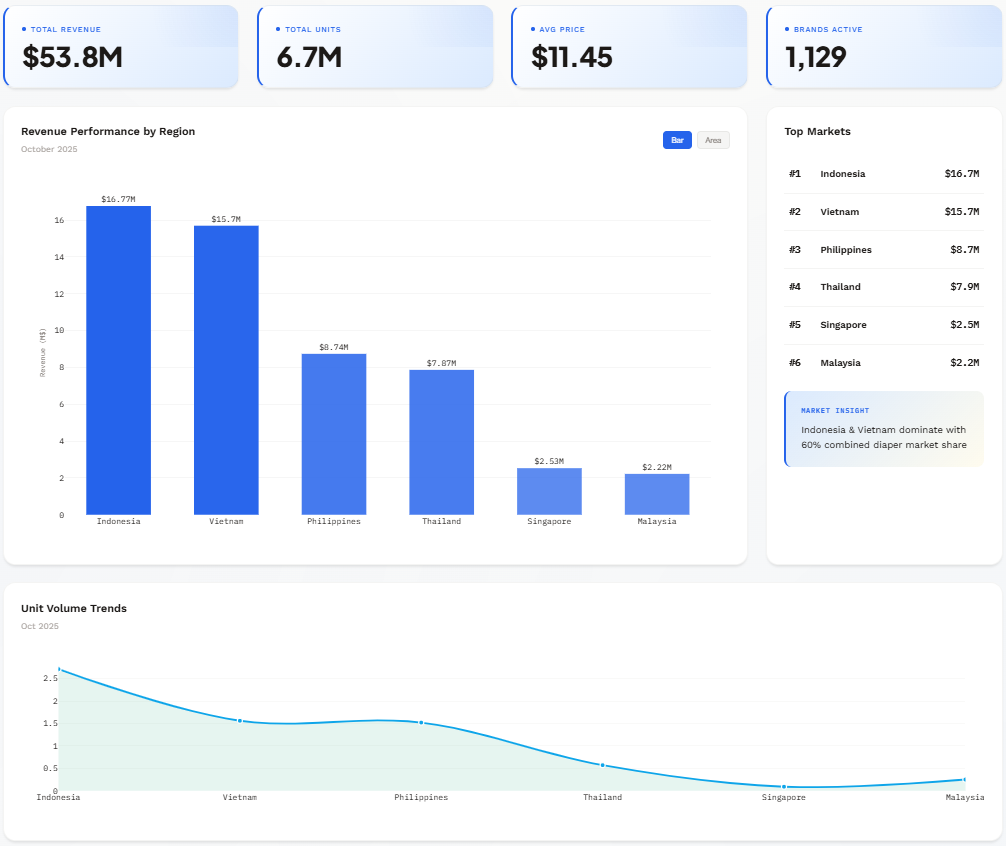Select #1 Indonesia row in Top Markets

click(x=884, y=174)
